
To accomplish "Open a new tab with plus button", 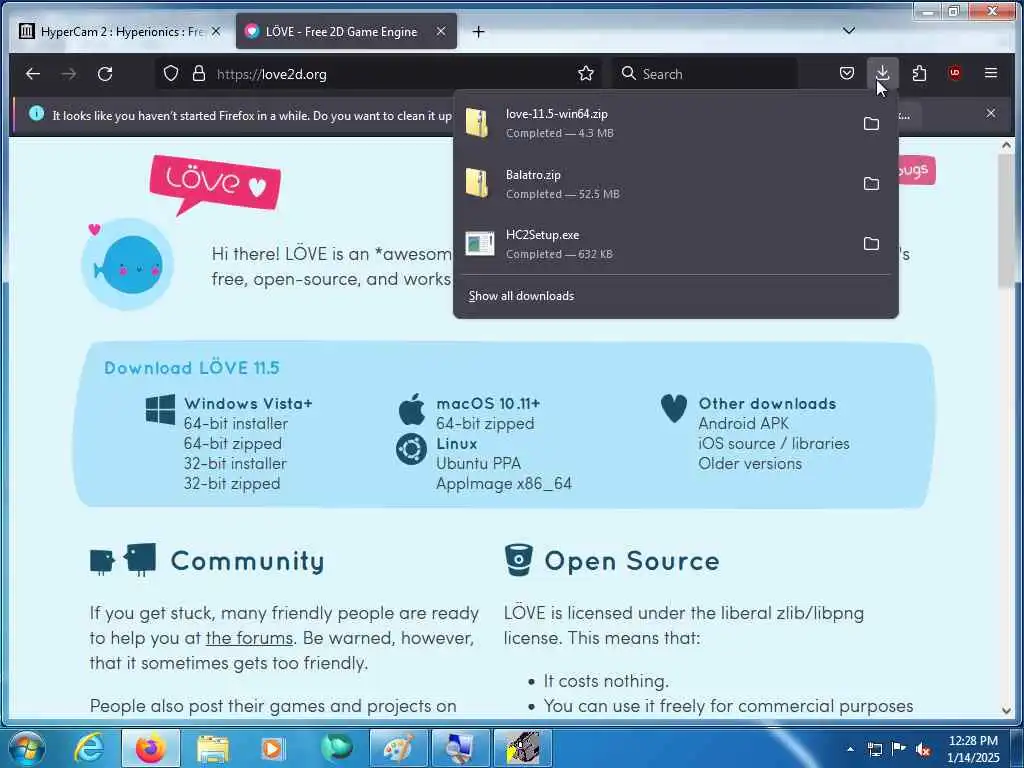I will 478,31.
